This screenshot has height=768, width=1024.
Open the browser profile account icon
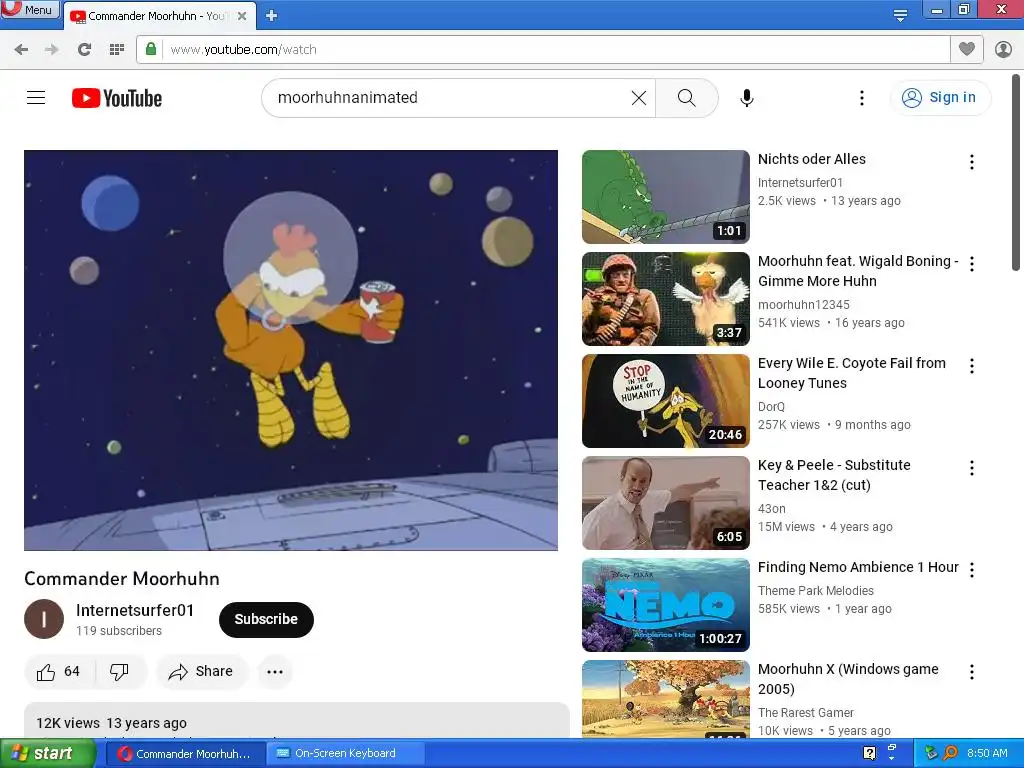pyautogui.click(x=1003, y=49)
